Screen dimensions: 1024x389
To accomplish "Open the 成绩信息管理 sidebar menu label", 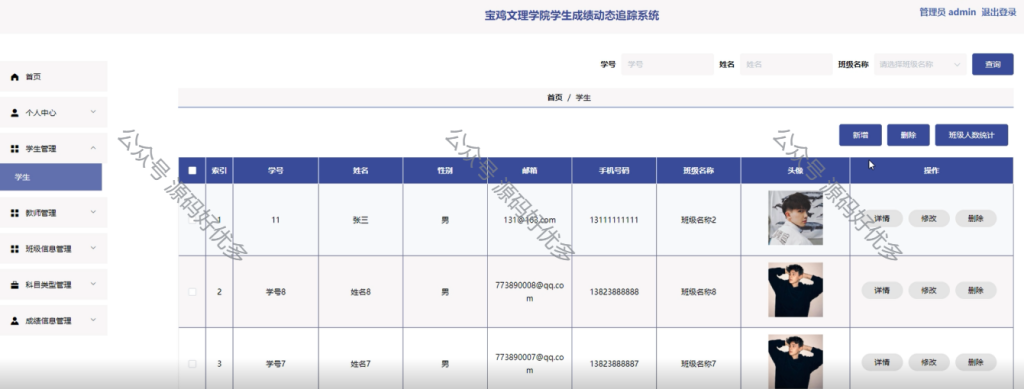I will 48,321.
